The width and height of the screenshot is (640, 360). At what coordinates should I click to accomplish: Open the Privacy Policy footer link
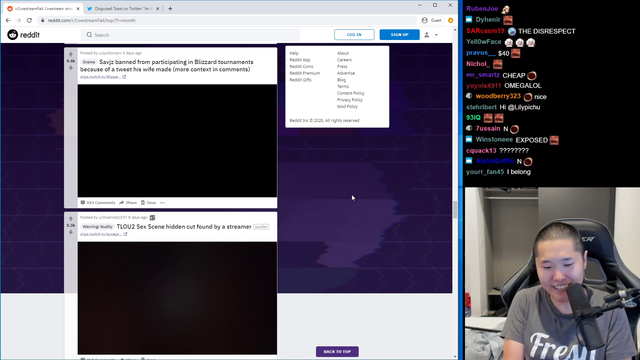tap(350, 100)
